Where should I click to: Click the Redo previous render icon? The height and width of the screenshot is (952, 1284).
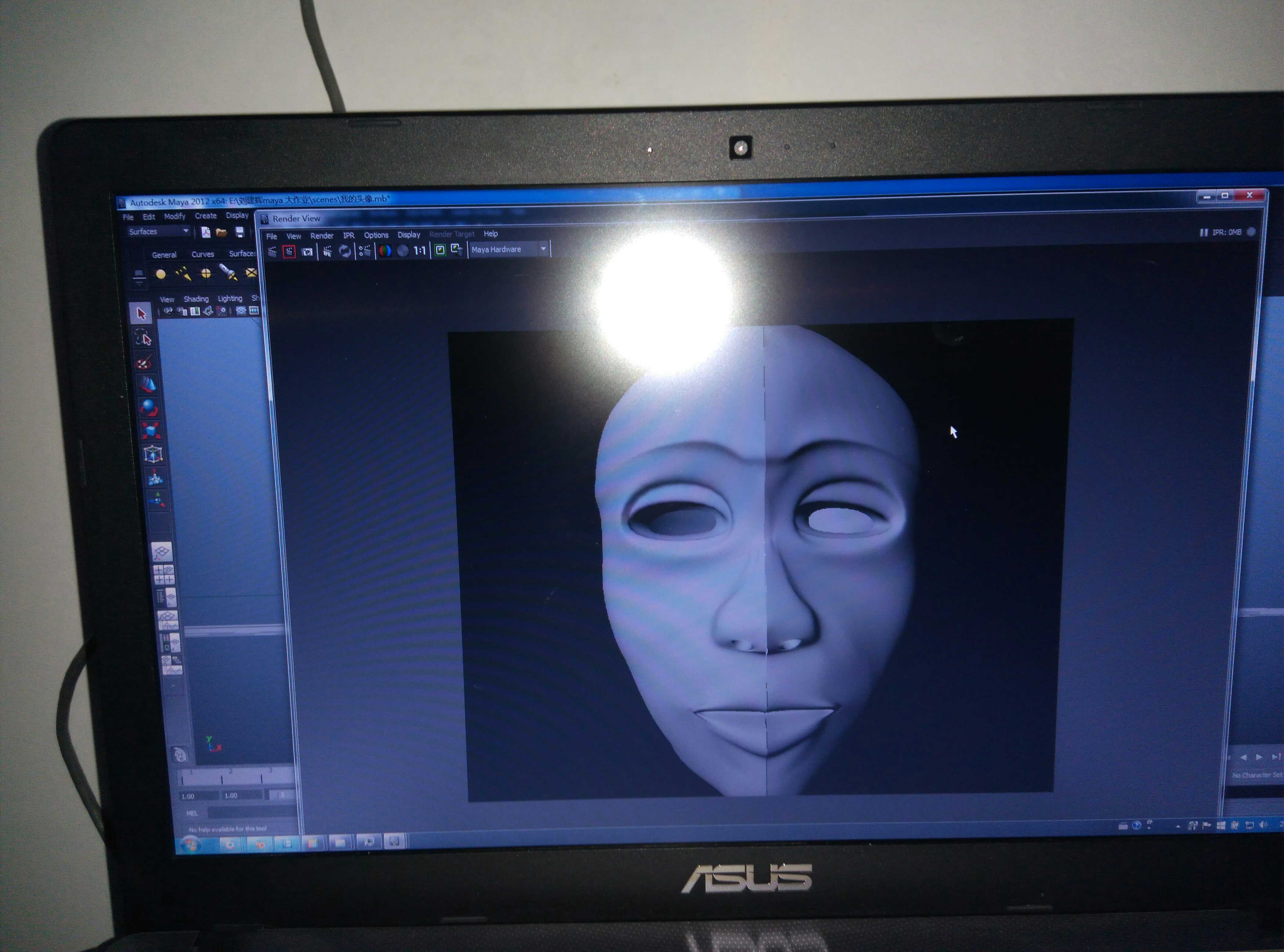point(272,252)
